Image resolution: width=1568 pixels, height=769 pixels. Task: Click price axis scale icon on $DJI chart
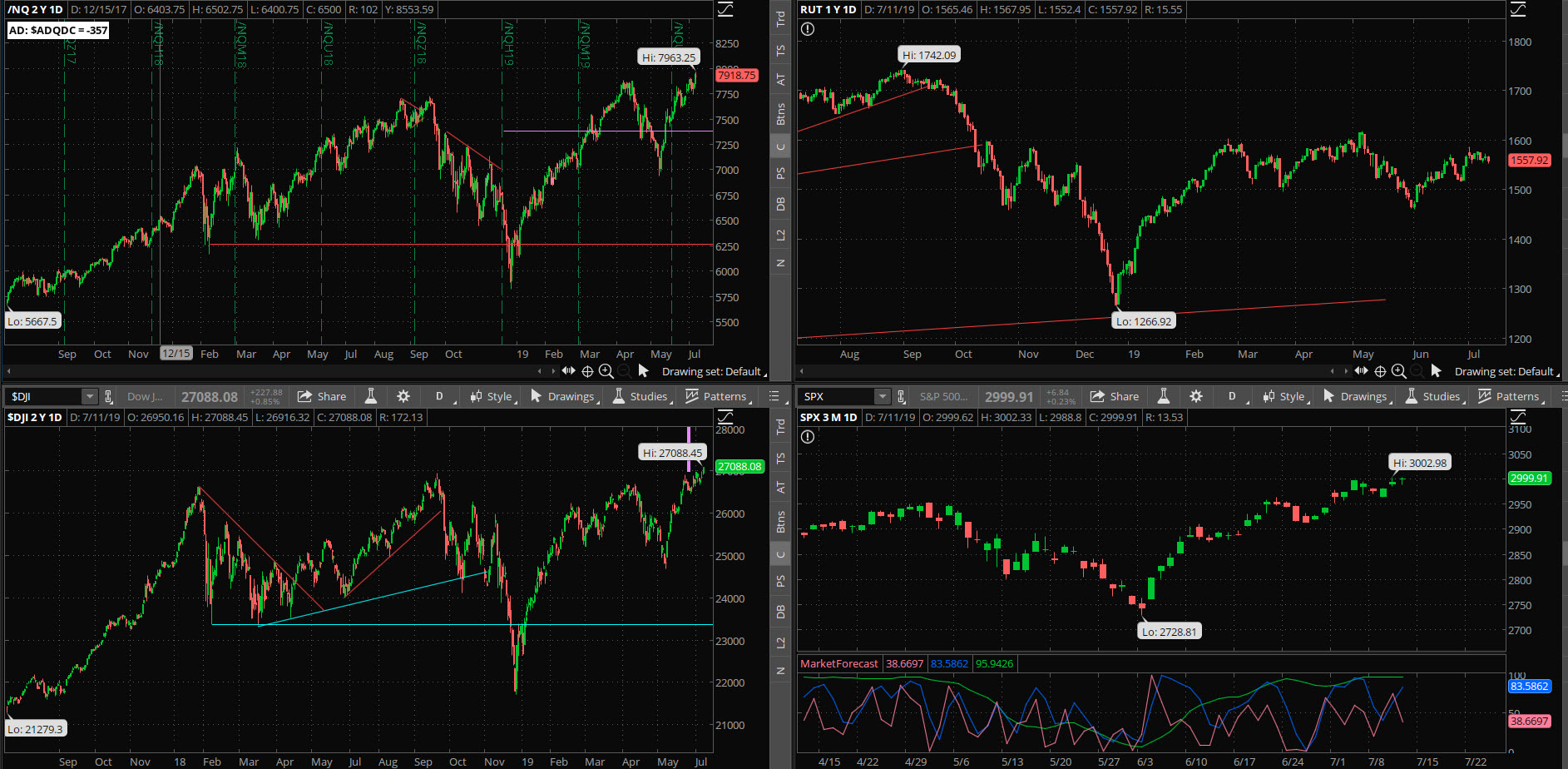pos(725,417)
